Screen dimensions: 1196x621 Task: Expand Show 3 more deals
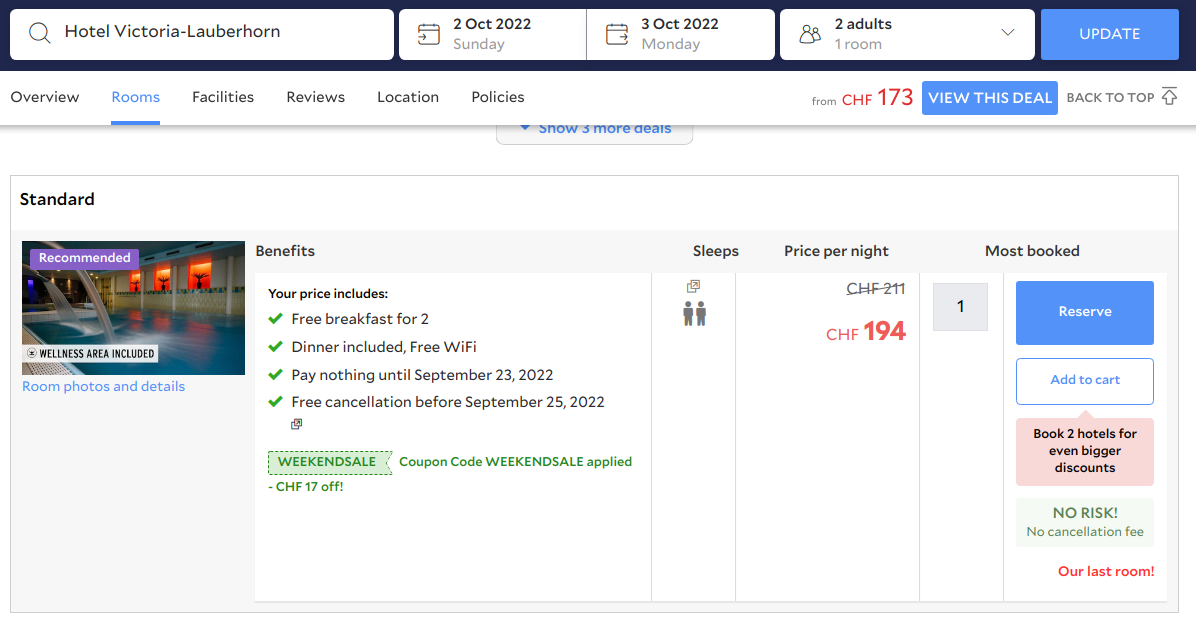pos(595,129)
